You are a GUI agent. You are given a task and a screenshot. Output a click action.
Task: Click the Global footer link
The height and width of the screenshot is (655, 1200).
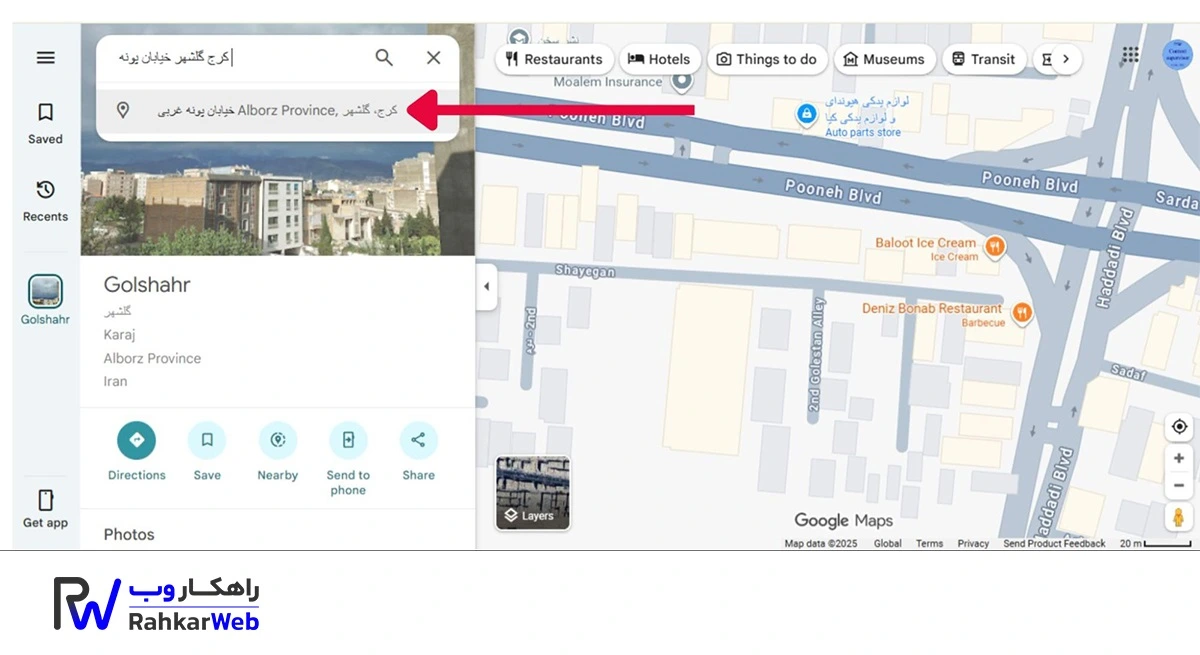coord(887,544)
